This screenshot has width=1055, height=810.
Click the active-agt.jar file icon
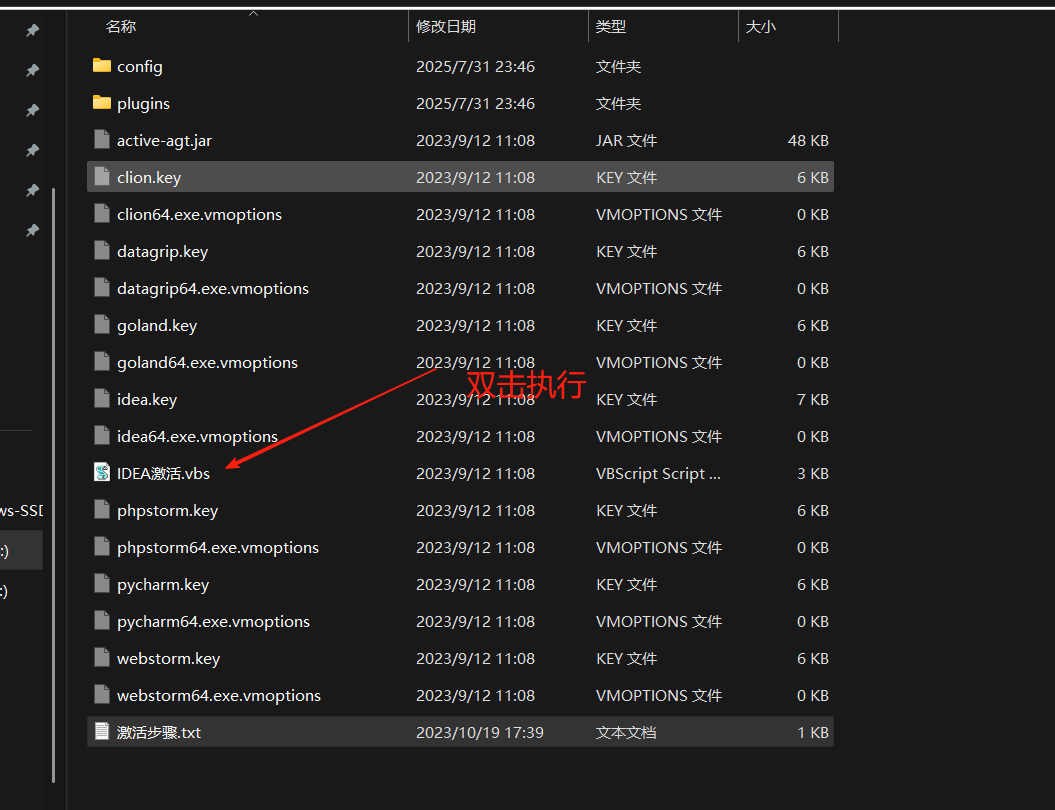pos(102,139)
